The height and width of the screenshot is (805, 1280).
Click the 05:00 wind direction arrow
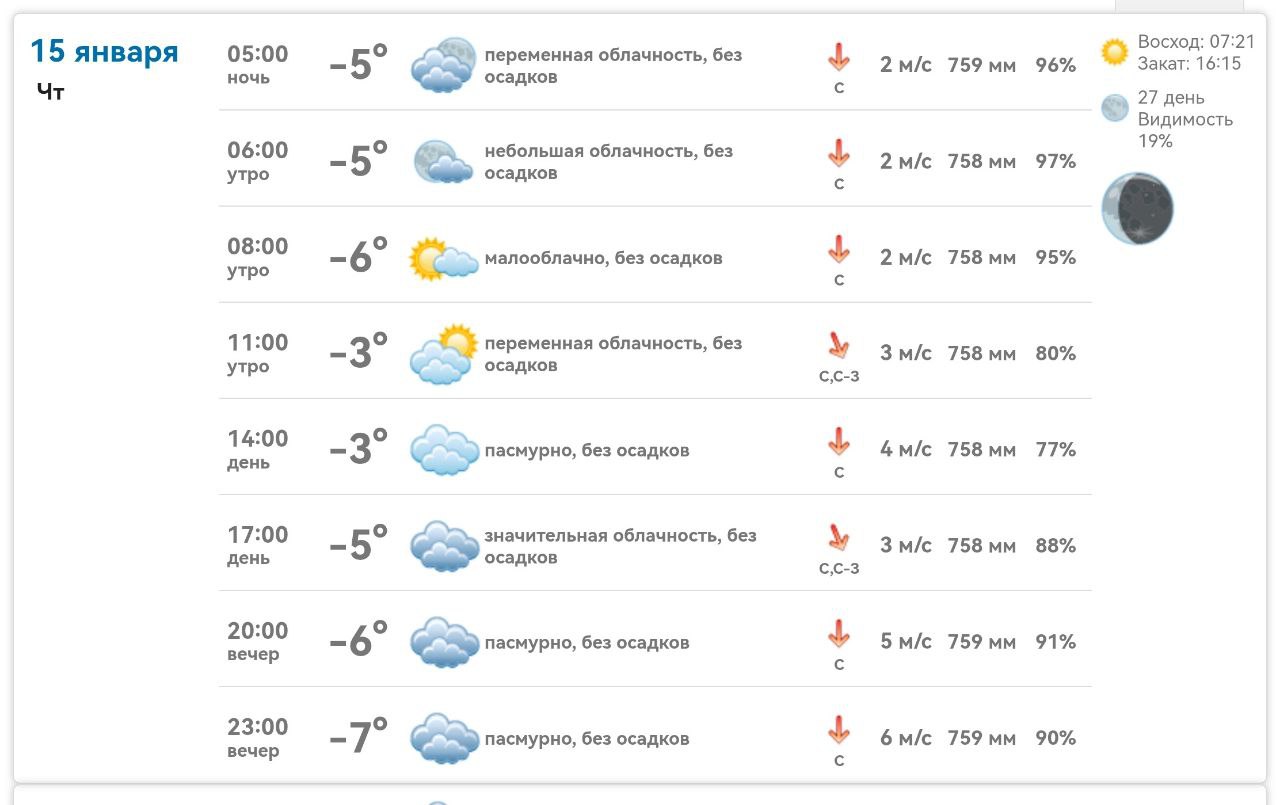pyautogui.click(x=838, y=57)
